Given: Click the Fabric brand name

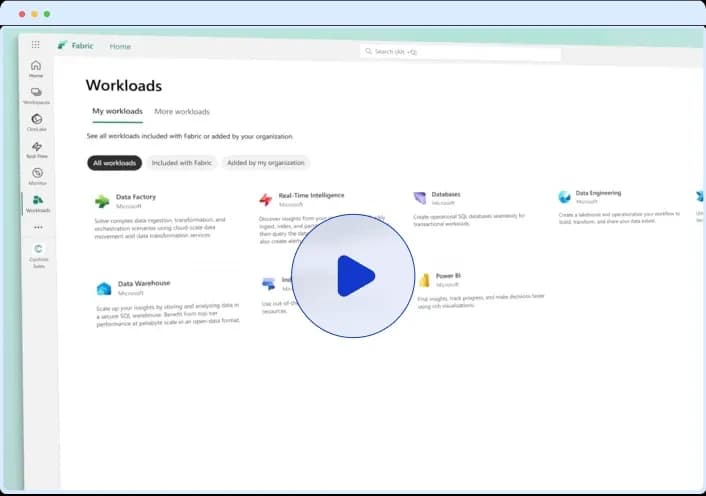Looking at the screenshot, I should tap(82, 45).
